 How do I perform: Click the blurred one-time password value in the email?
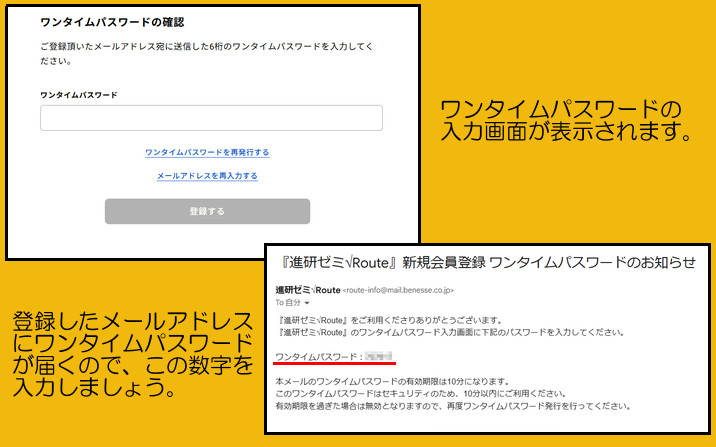pyautogui.click(x=379, y=356)
